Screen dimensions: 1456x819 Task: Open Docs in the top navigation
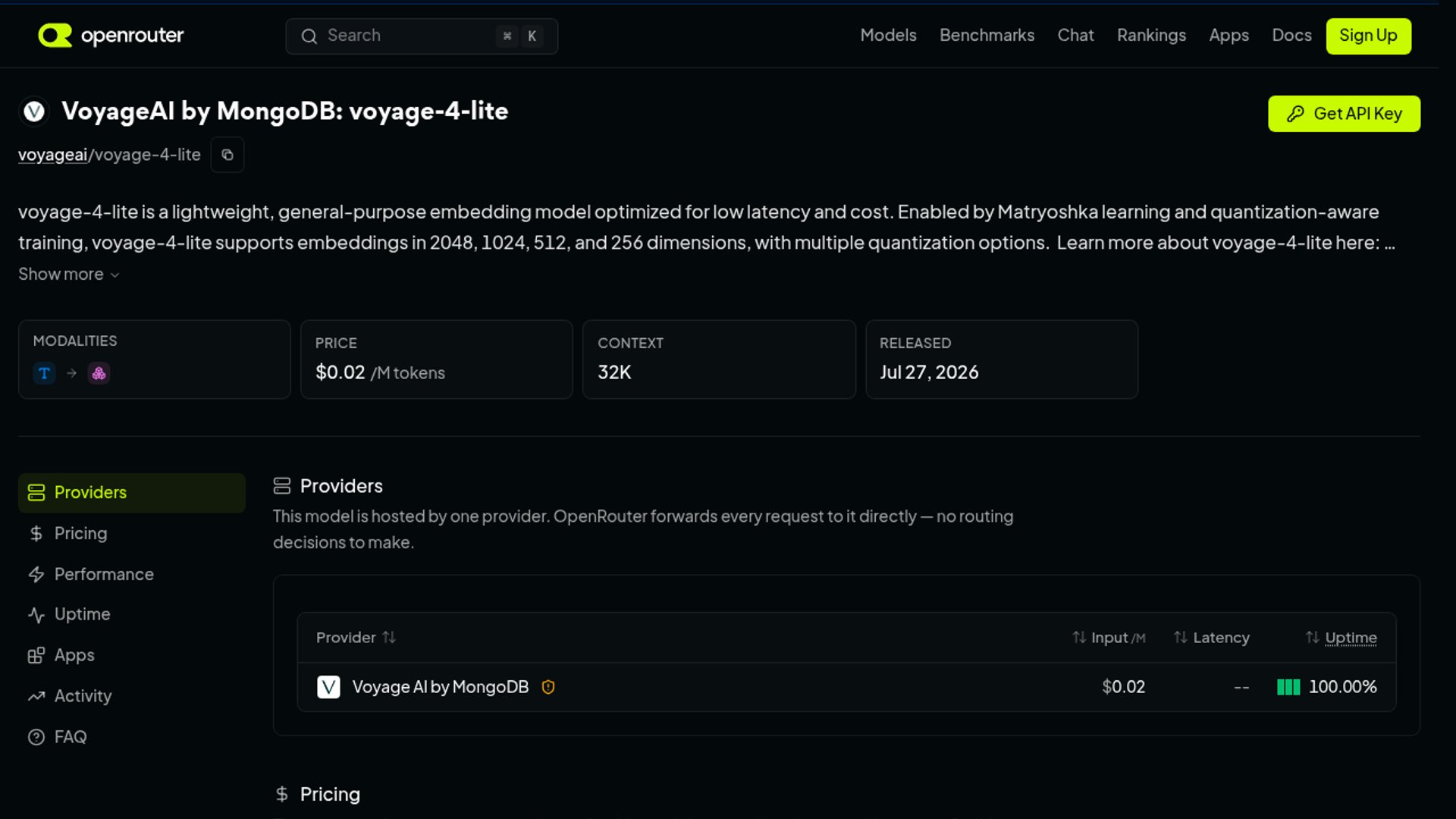coord(1291,36)
